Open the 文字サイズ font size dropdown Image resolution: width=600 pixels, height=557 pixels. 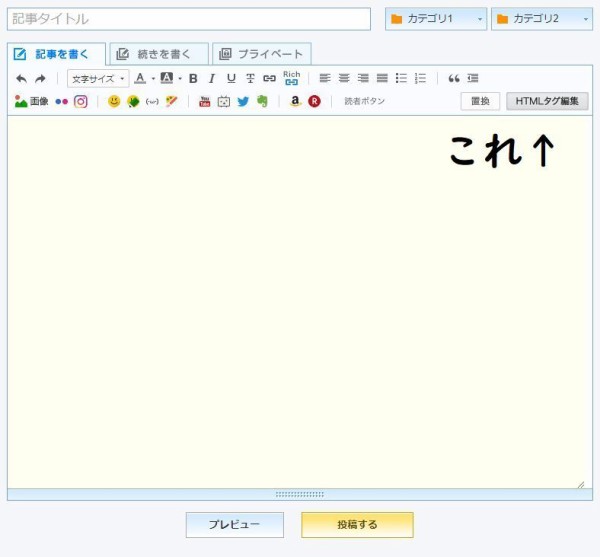click(98, 79)
